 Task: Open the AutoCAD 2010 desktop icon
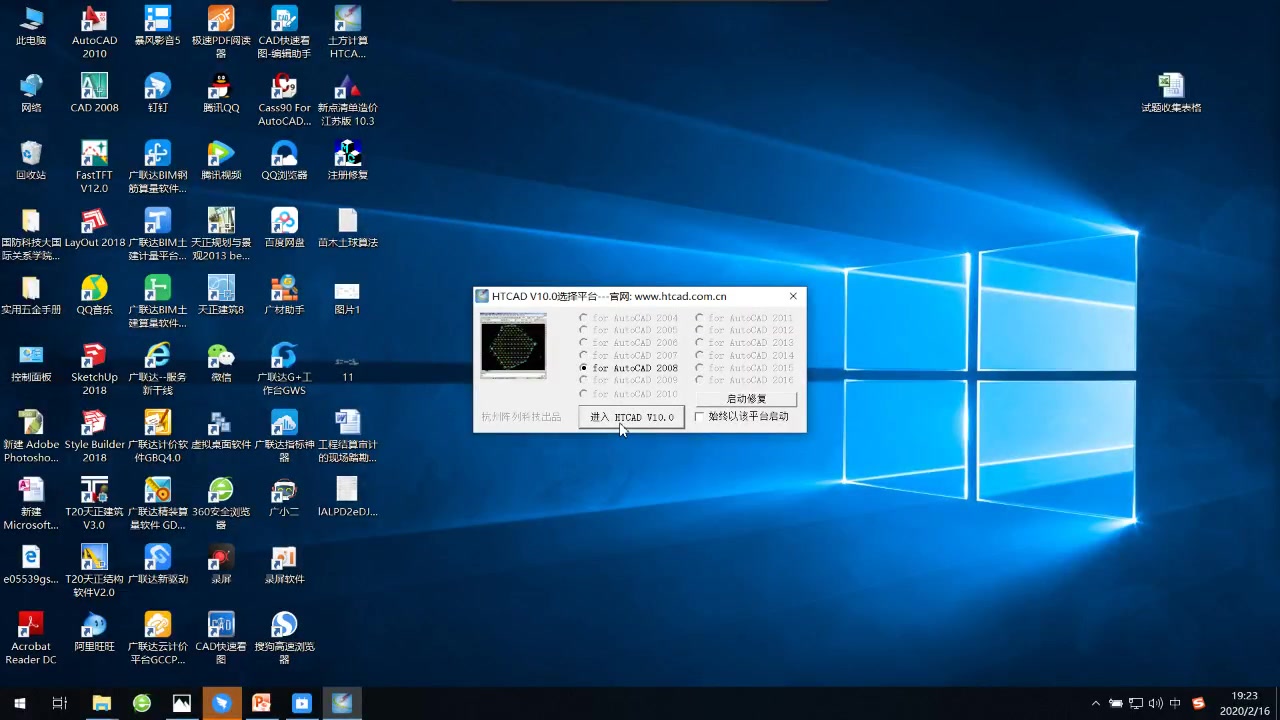pyautogui.click(x=94, y=32)
